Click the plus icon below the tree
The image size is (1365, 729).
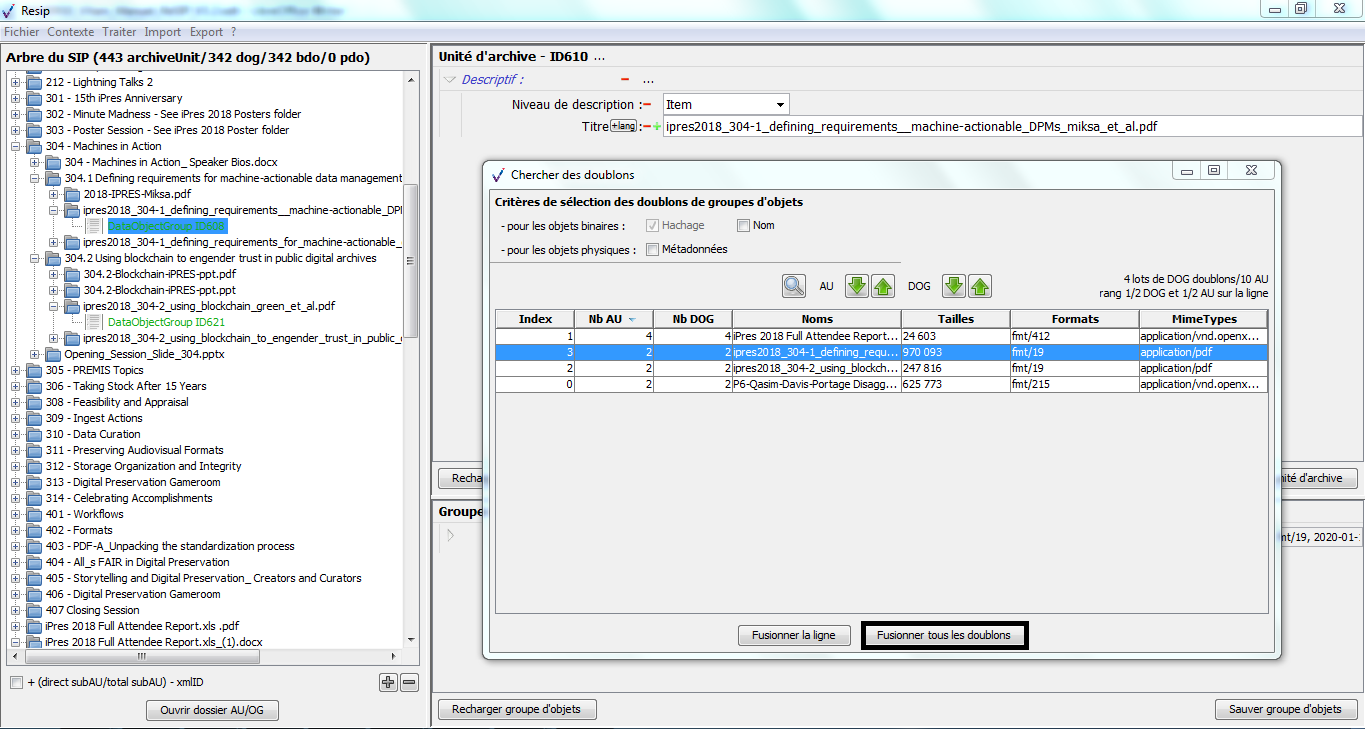[x=388, y=682]
